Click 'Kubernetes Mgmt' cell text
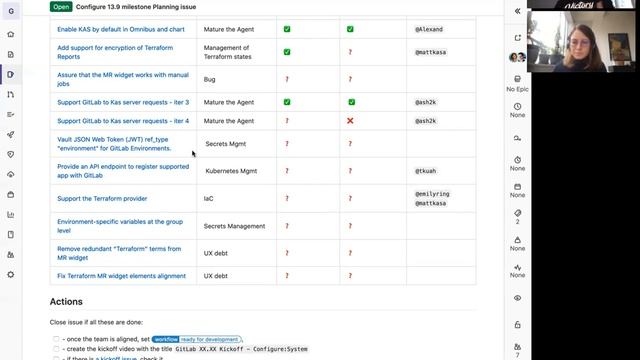 point(231,171)
